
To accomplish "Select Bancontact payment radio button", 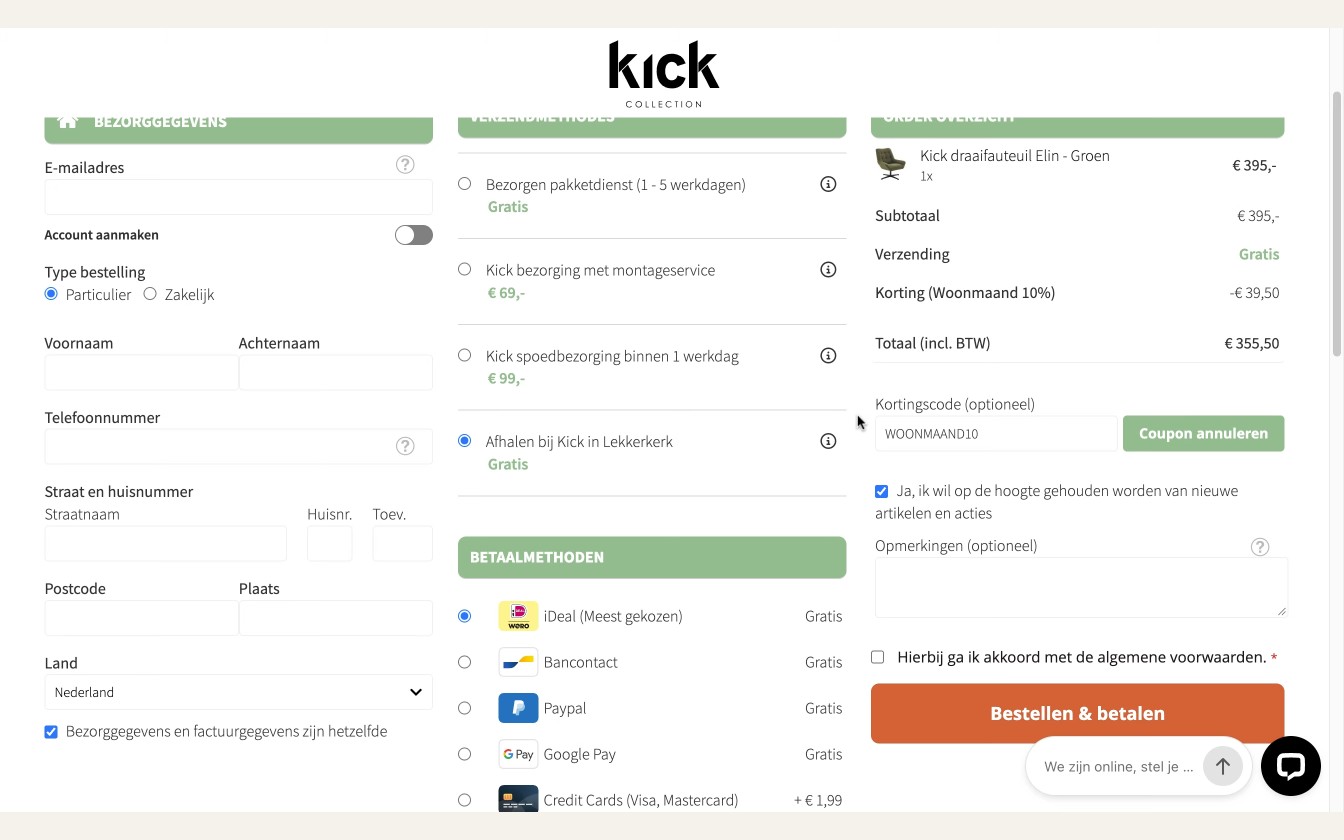I will tap(464, 662).
